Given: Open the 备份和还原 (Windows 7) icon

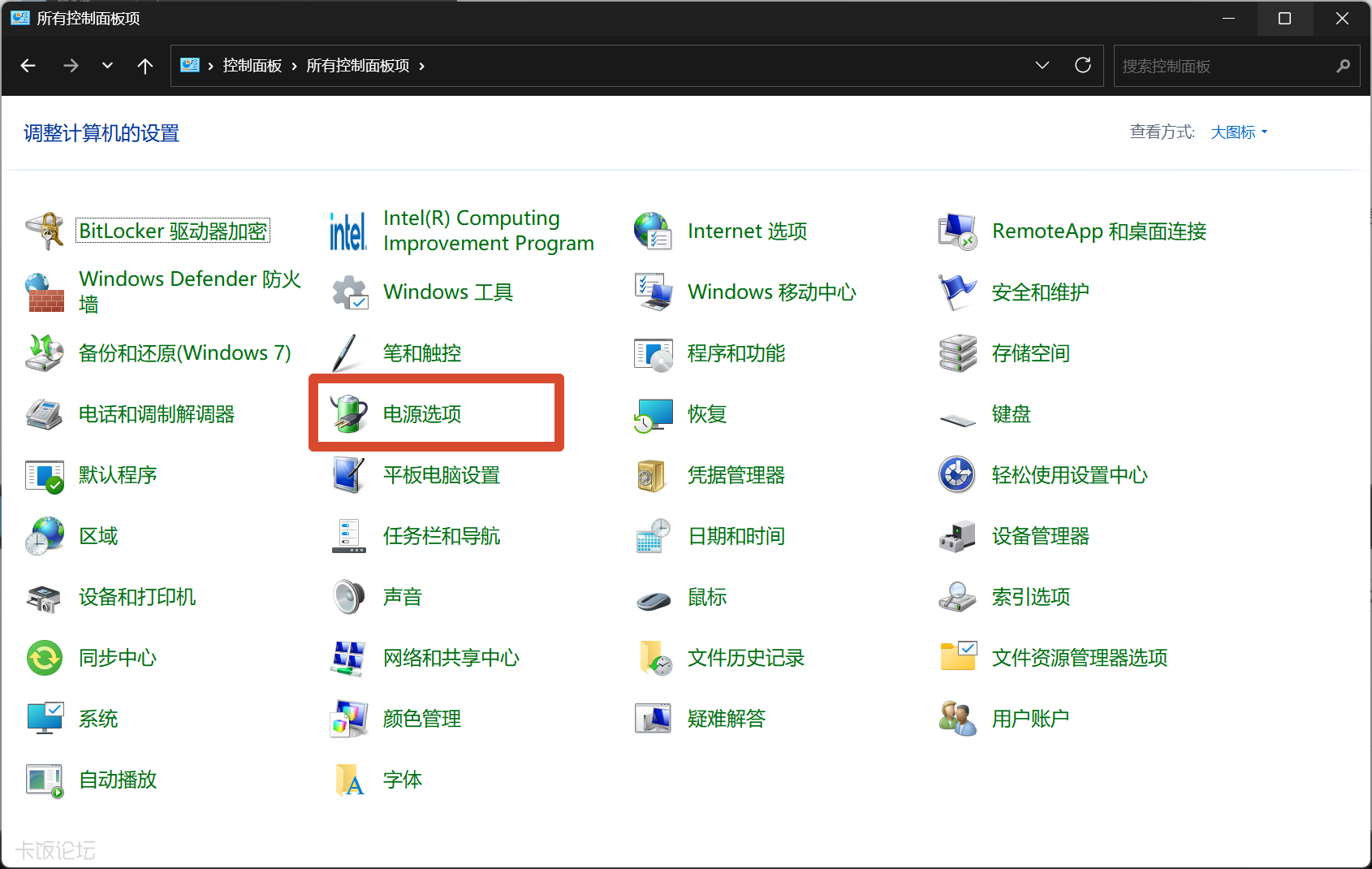Looking at the screenshot, I should point(45,353).
